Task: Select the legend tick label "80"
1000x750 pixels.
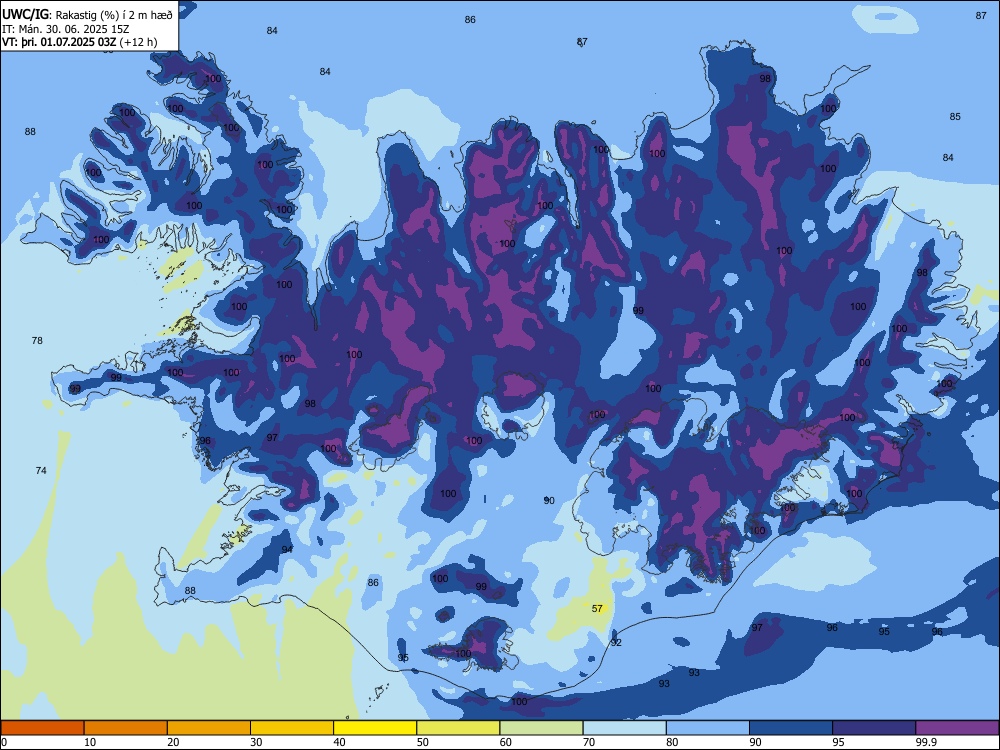Action: (672, 742)
